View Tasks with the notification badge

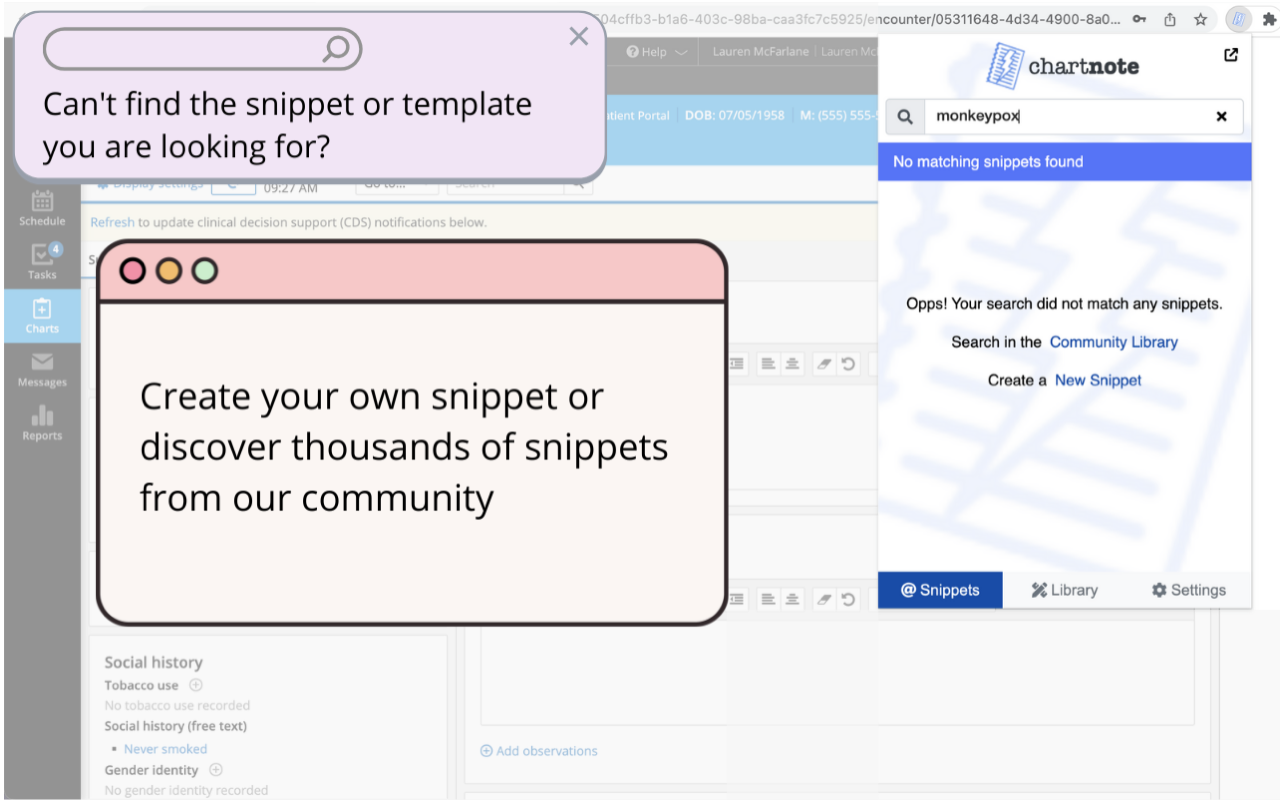[41, 260]
